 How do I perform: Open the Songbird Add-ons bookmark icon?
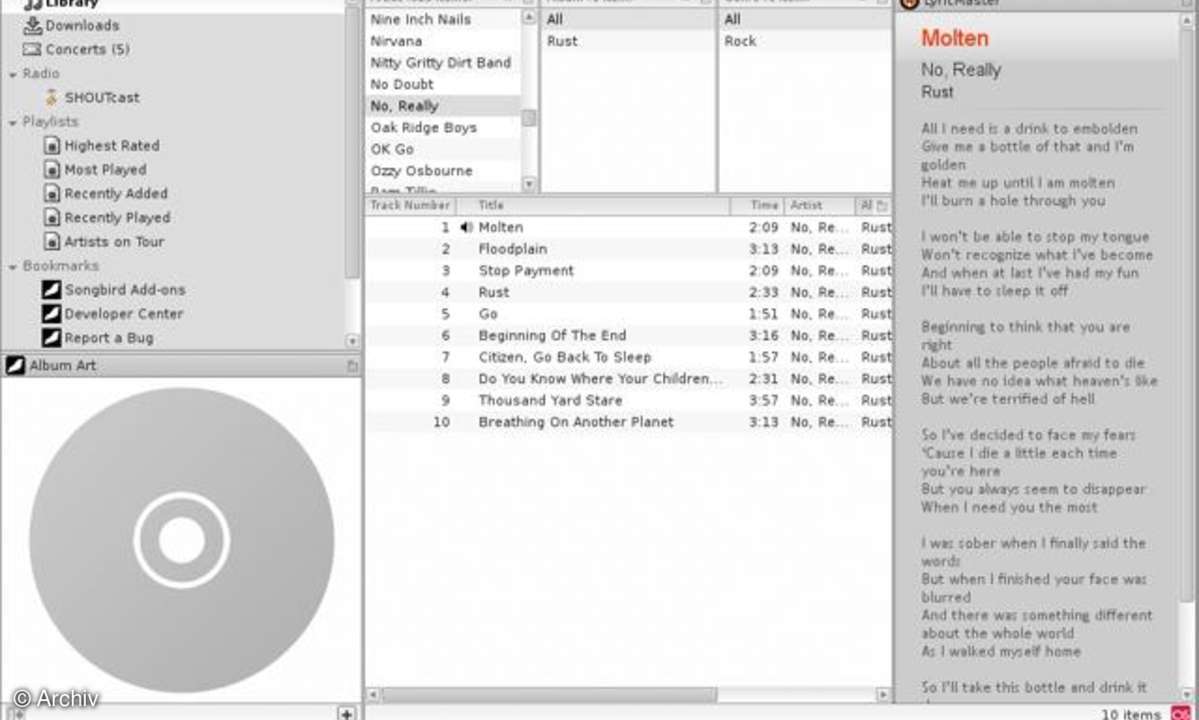51,290
